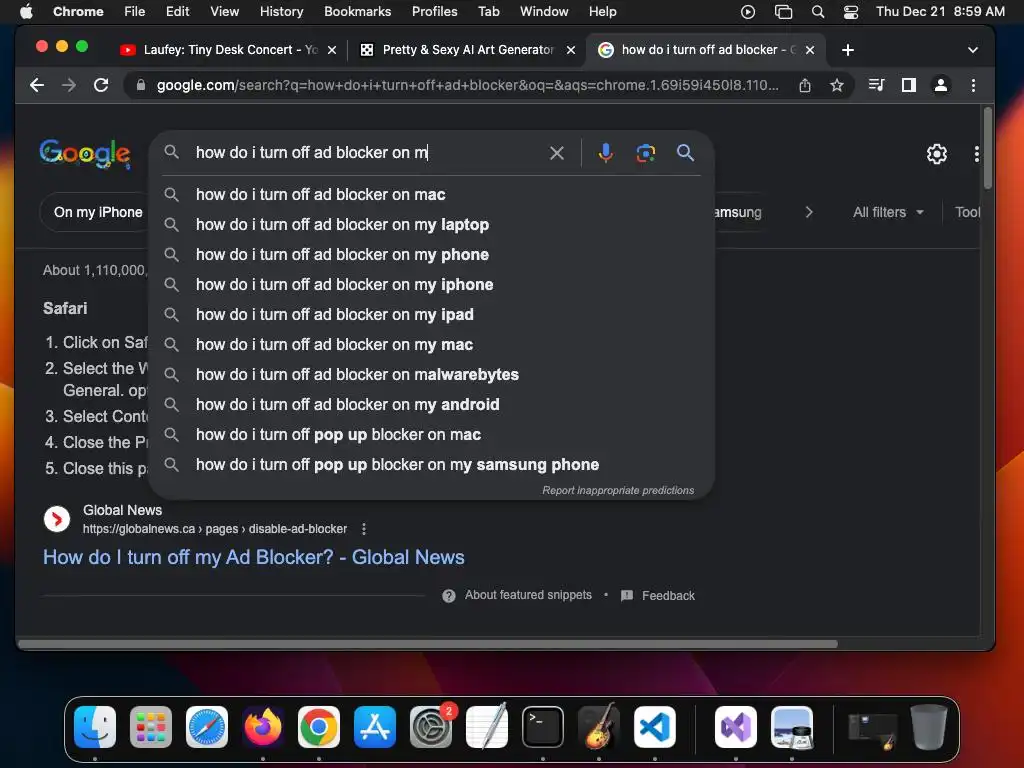Select suggestion 'on my mac'
This screenshot has height=768, width=1024.
(x=431, y=345)
